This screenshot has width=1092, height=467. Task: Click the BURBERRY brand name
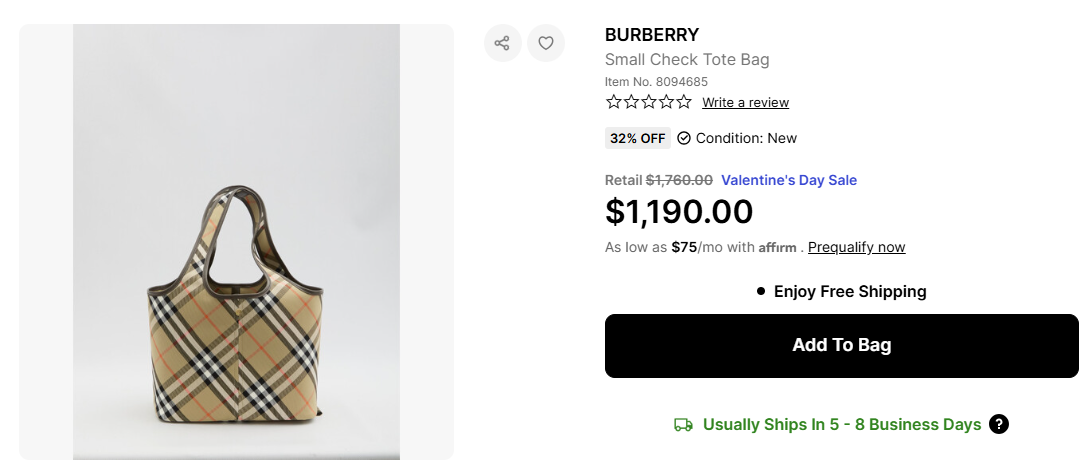(x=652, y=35)
